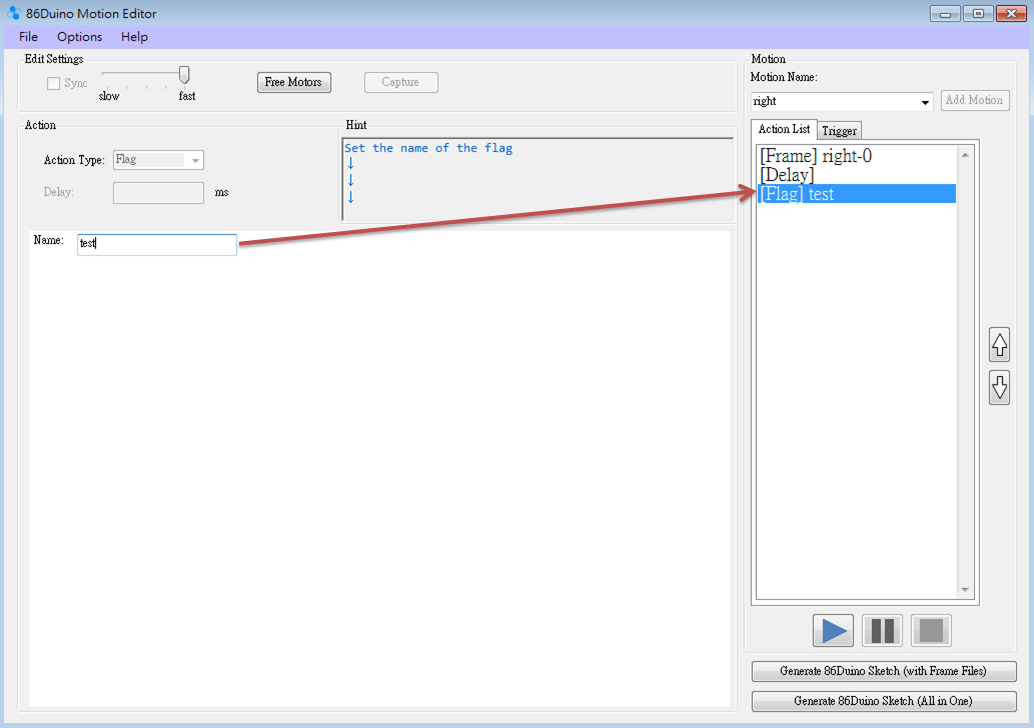1034x728 pixels.
Task: Select the [Flag] test action
Action: pyautogui.click(x=857, y=194)
